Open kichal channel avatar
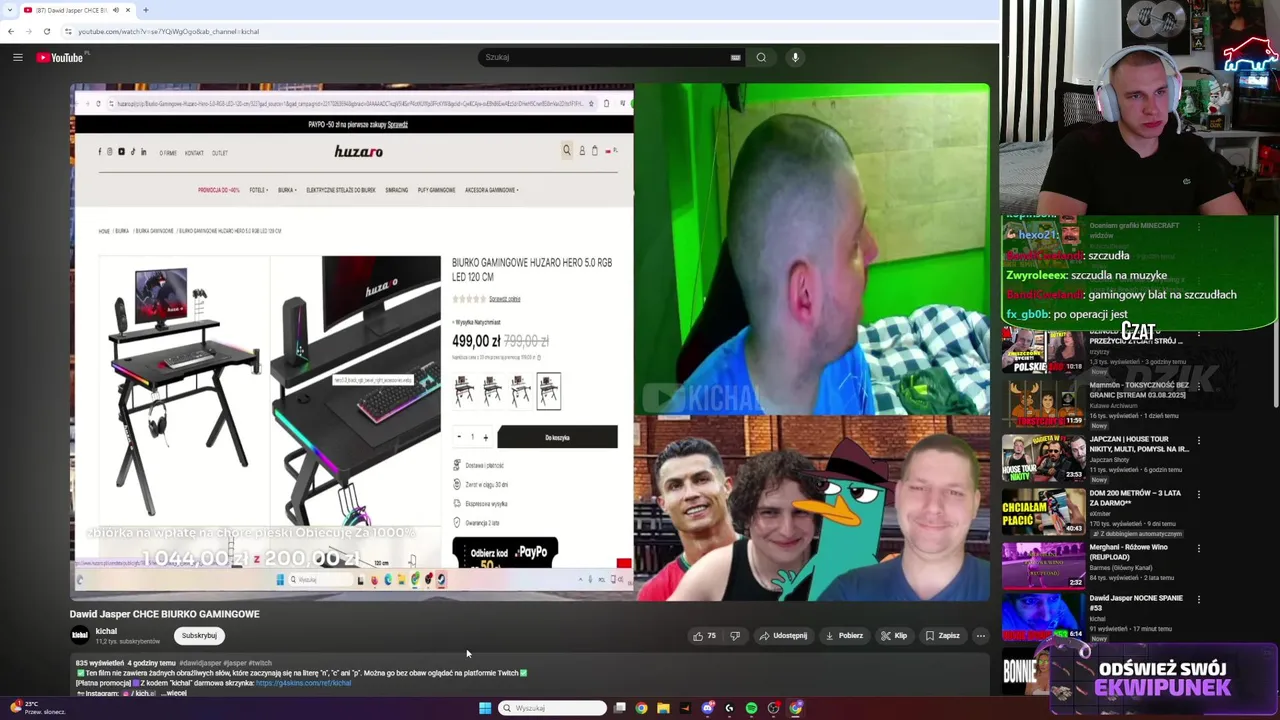 79,635
